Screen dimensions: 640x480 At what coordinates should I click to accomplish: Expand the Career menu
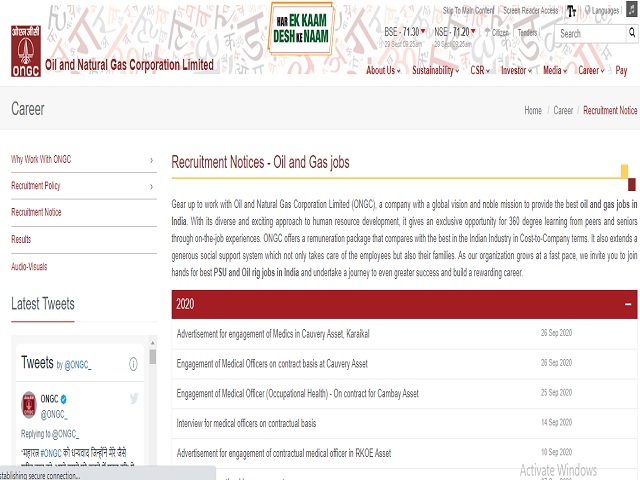[591, 70]
